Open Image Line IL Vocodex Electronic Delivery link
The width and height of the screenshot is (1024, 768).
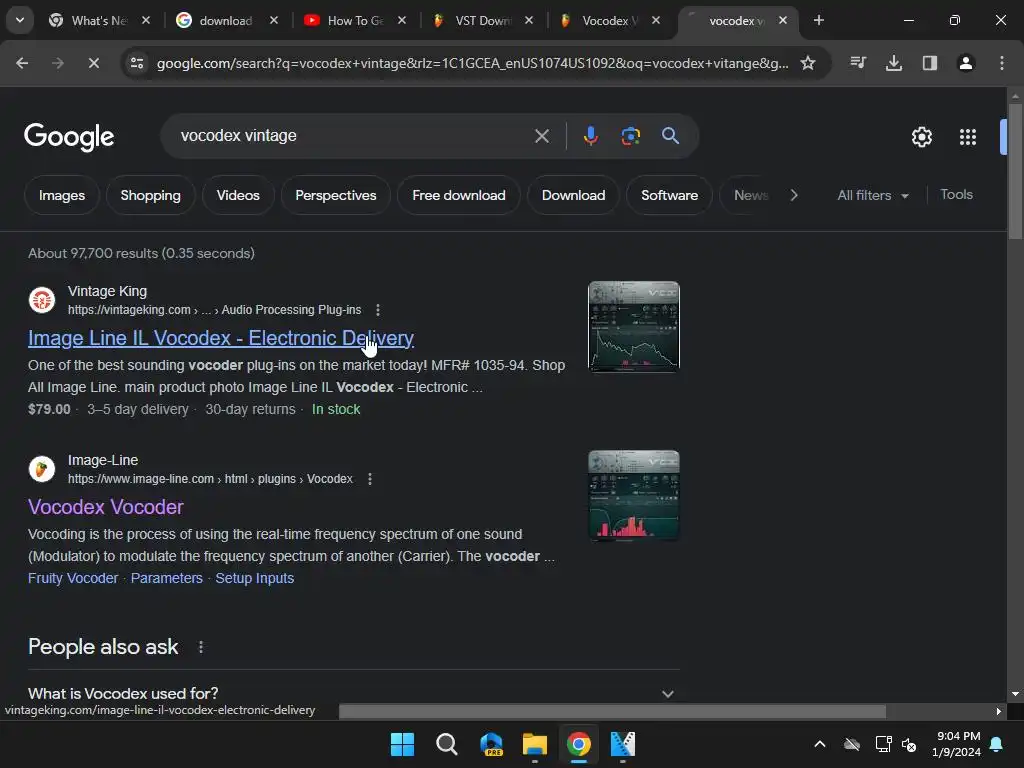tap(221, 338)
